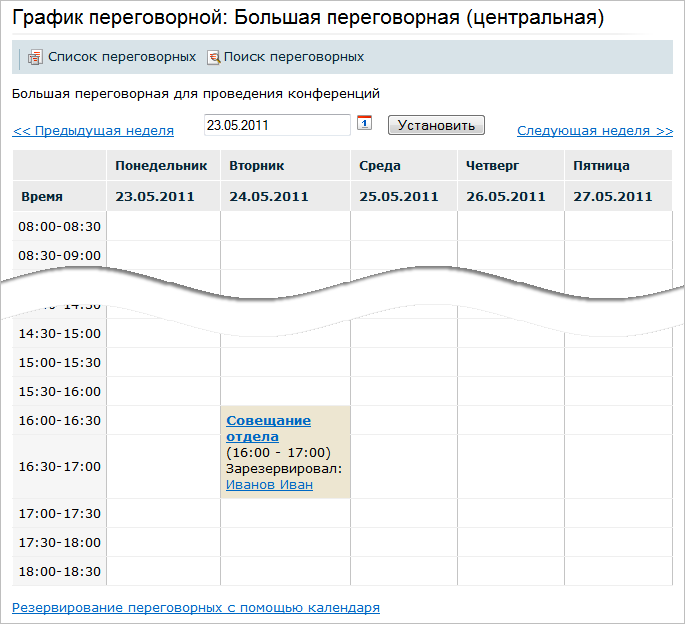
Task: Open the Совещание отдела booking
Action: 268,428
